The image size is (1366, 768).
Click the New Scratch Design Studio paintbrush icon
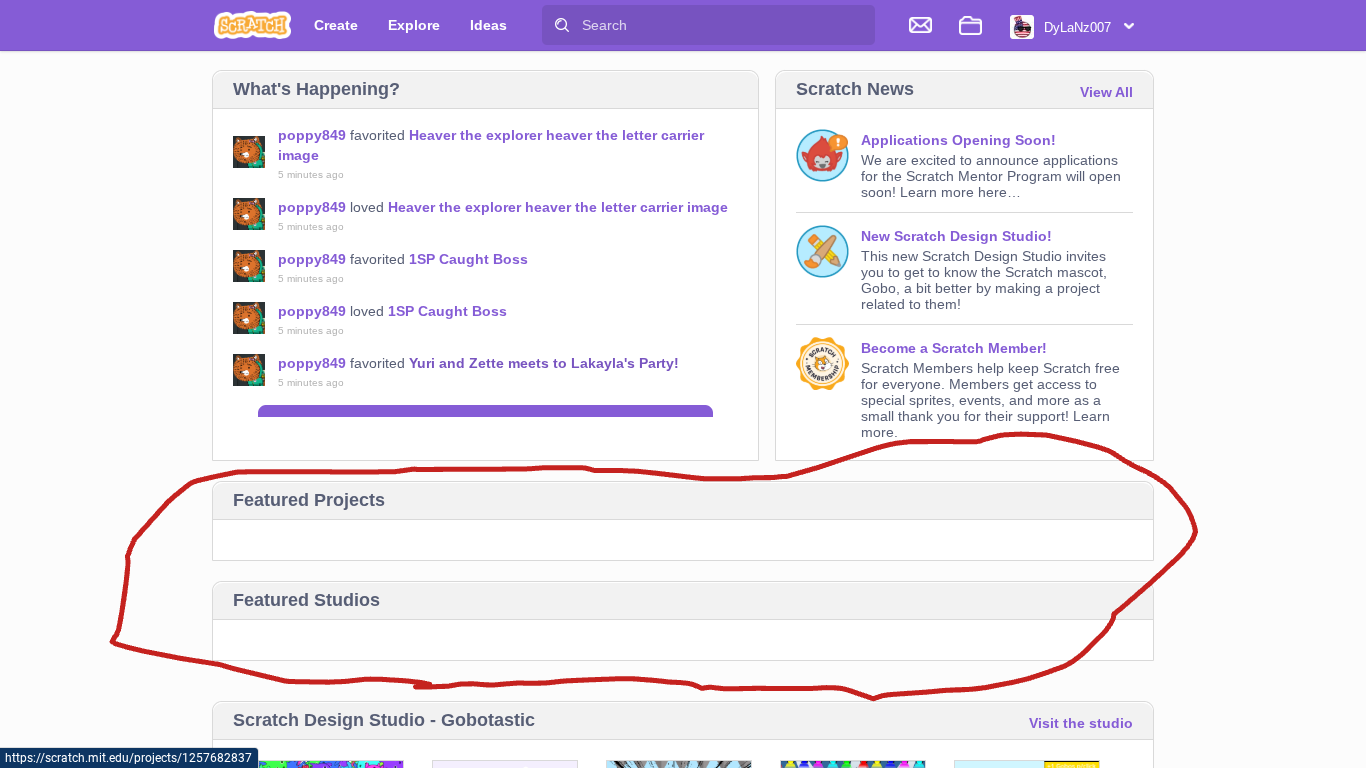click(822, 251)
